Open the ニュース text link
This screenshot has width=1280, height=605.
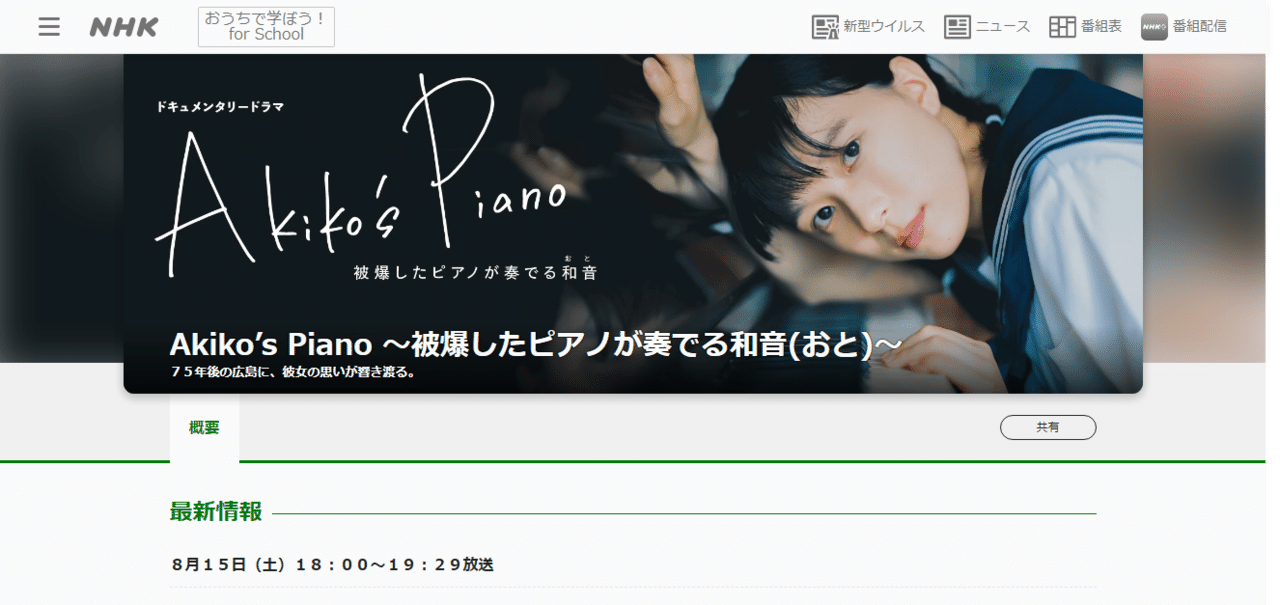[1003, 27]
